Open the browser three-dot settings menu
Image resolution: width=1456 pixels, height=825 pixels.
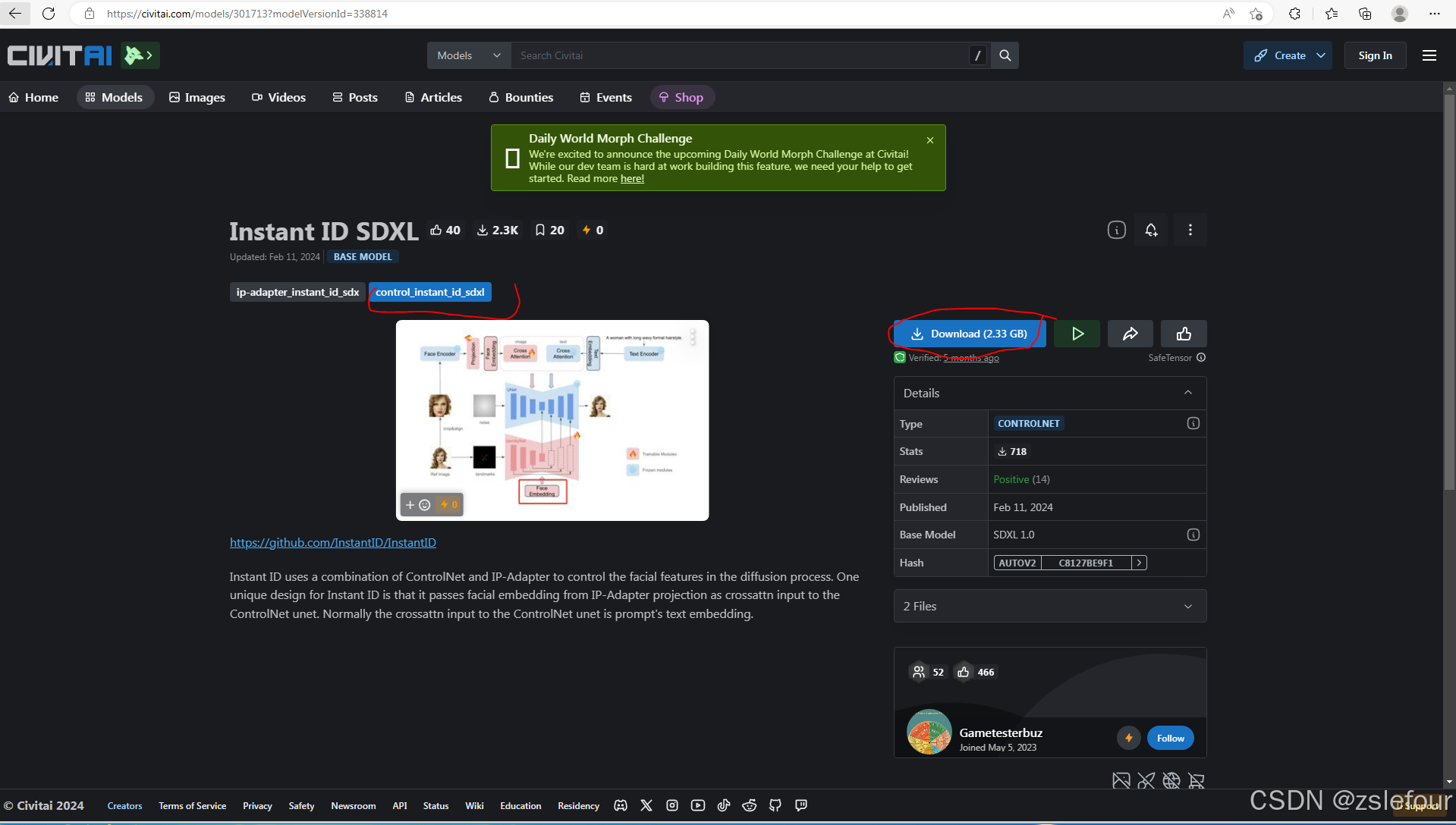pyautogui.click(x=1434, y=14)
